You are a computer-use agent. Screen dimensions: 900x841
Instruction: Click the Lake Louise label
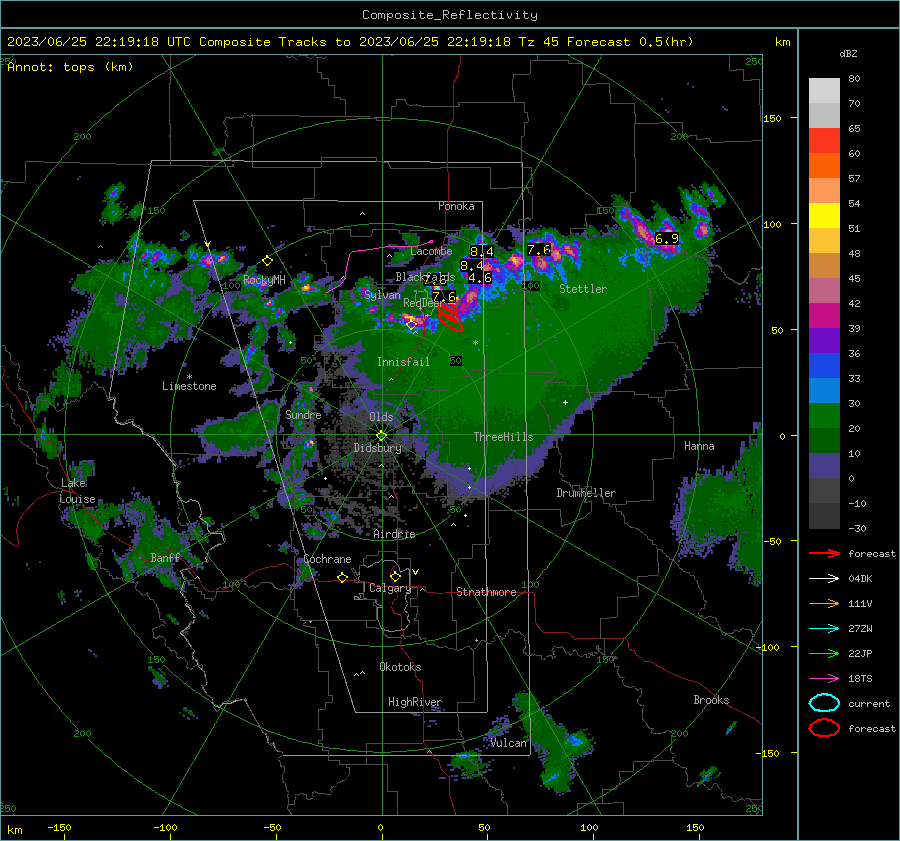pyautogui.click(x=77, y=491)
